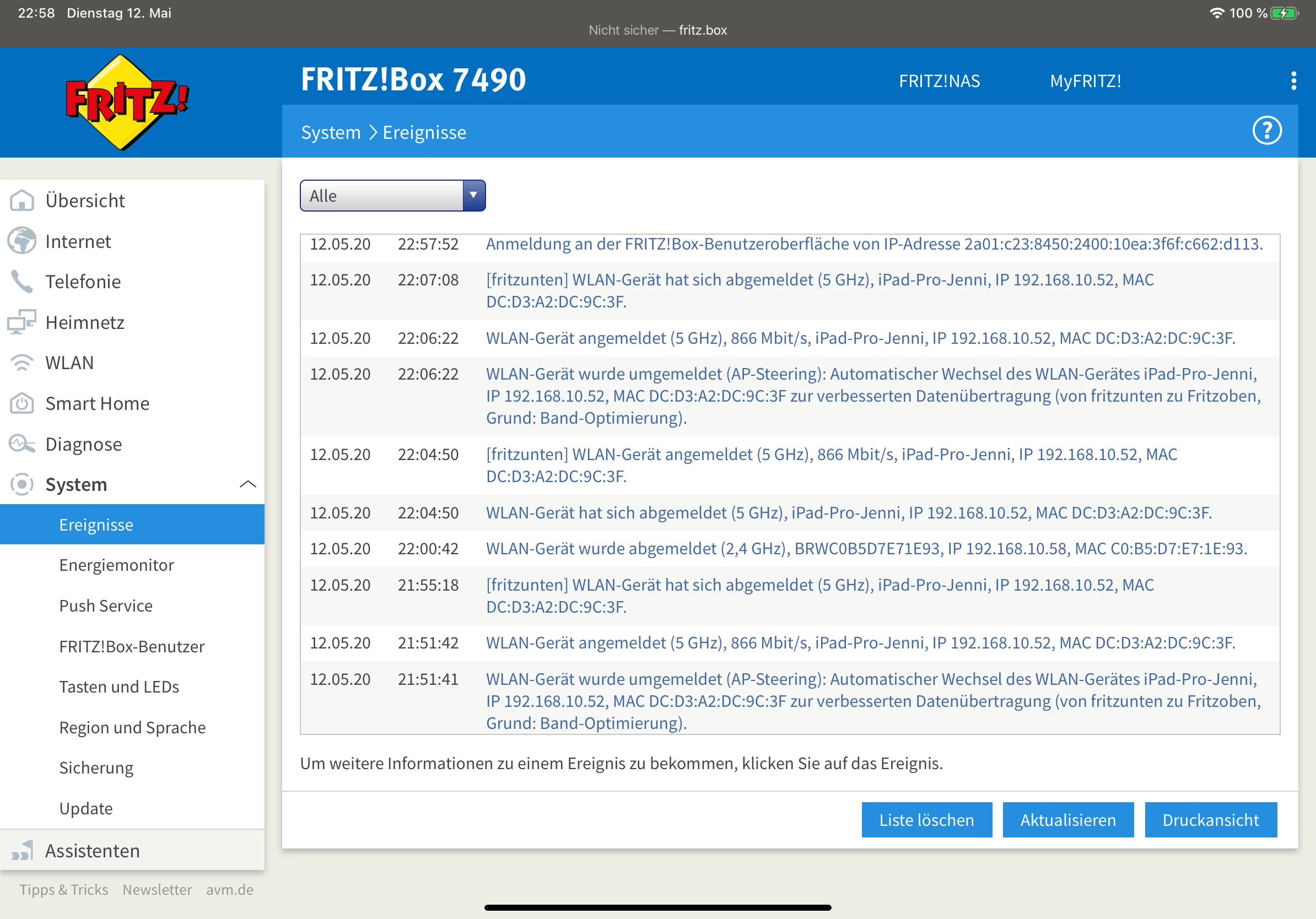The width and height of the screenshot is (1316, 919).
Task: Click the Telefonie phone icon
Action: point(22,282)
